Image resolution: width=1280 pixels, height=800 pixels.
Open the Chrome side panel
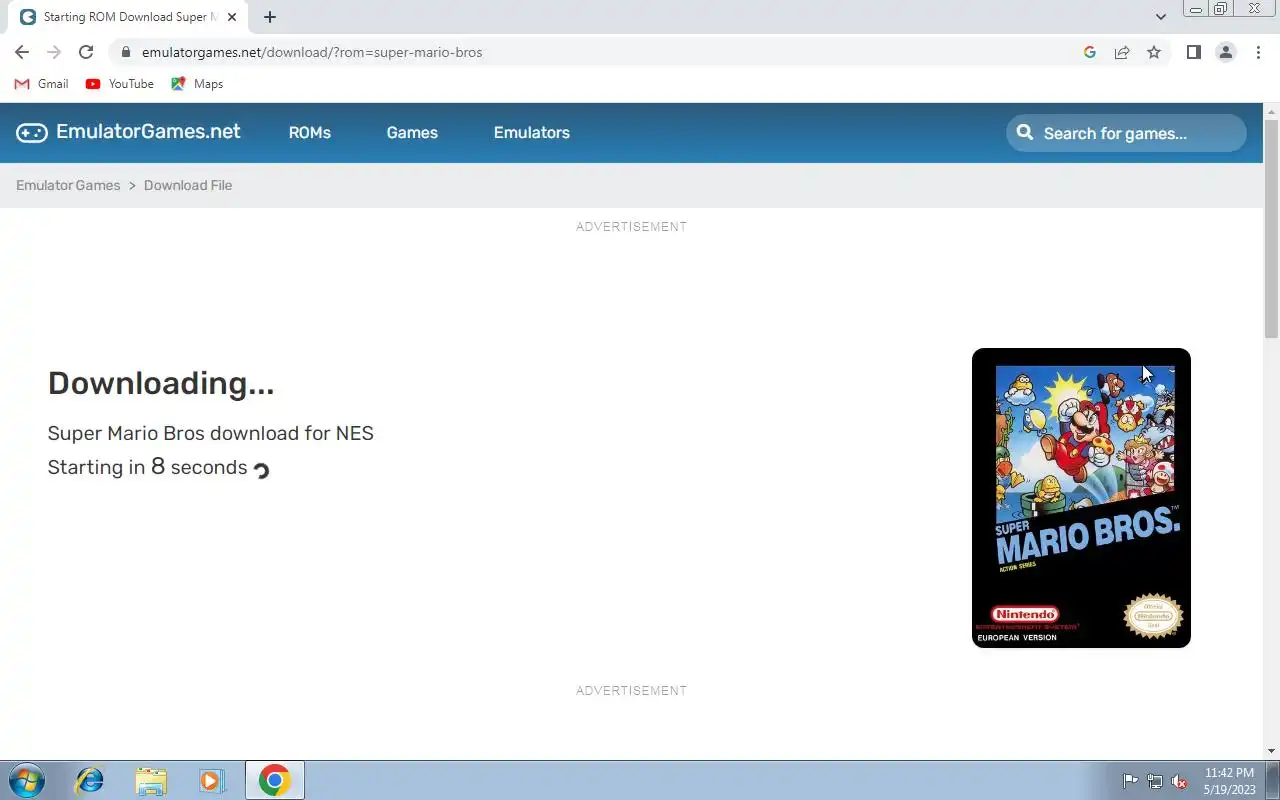point(1193,52)
